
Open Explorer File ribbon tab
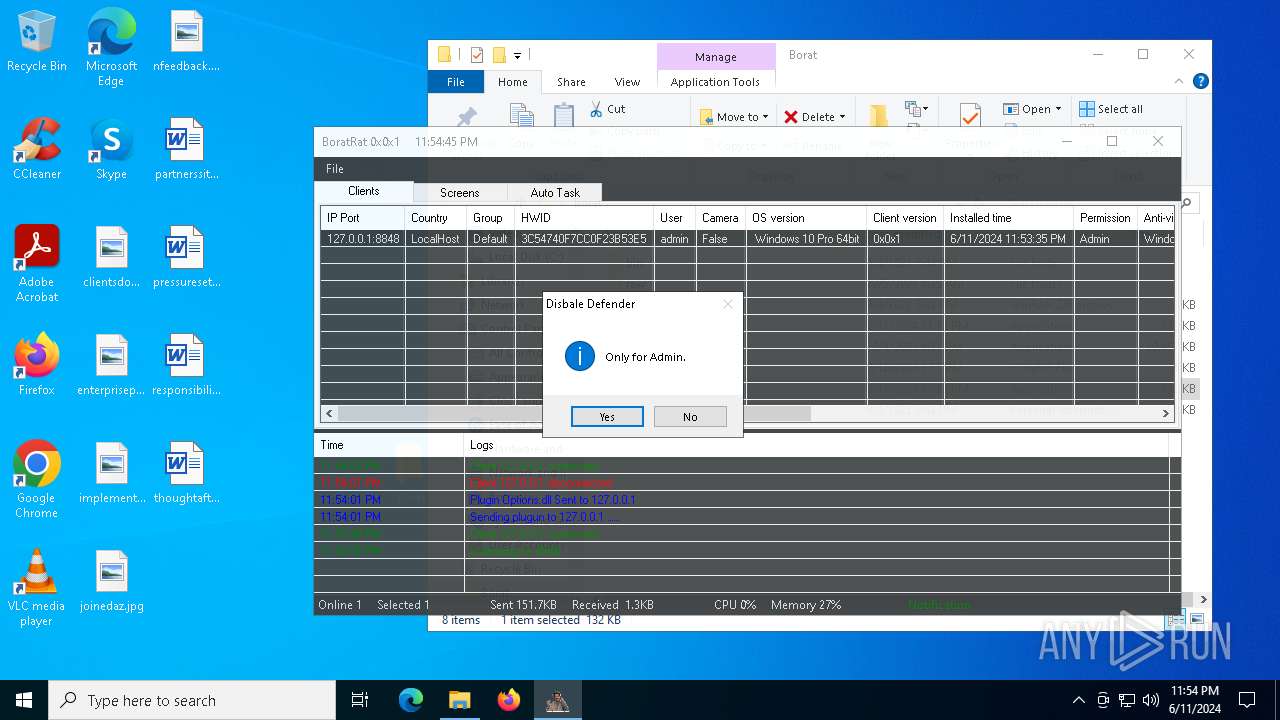coord(455,82)
